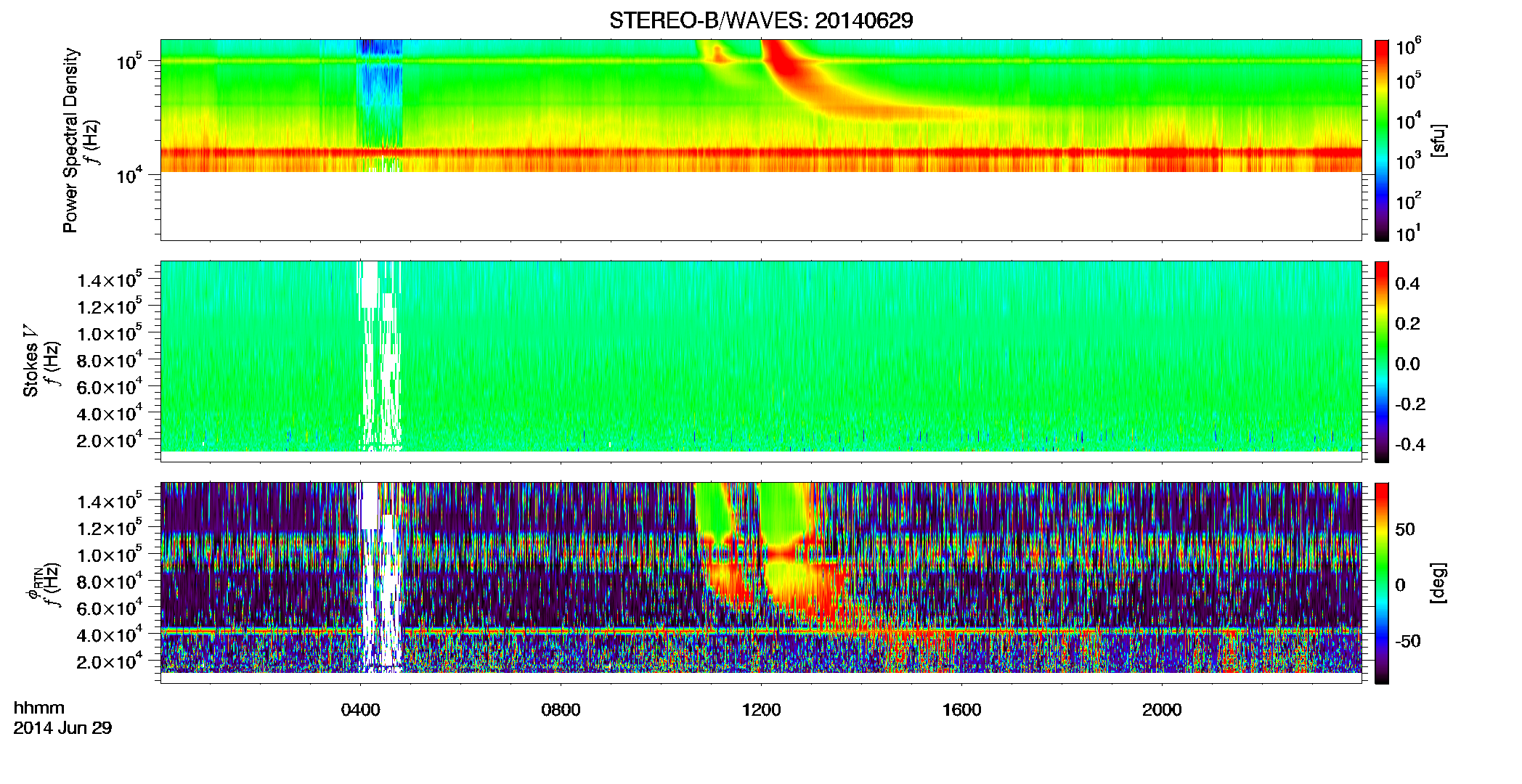Screen dimensions: 1522x784
Task: Click the -0.4 tick on Stokes V colorbar
Action: click(x=1409, y=444)
